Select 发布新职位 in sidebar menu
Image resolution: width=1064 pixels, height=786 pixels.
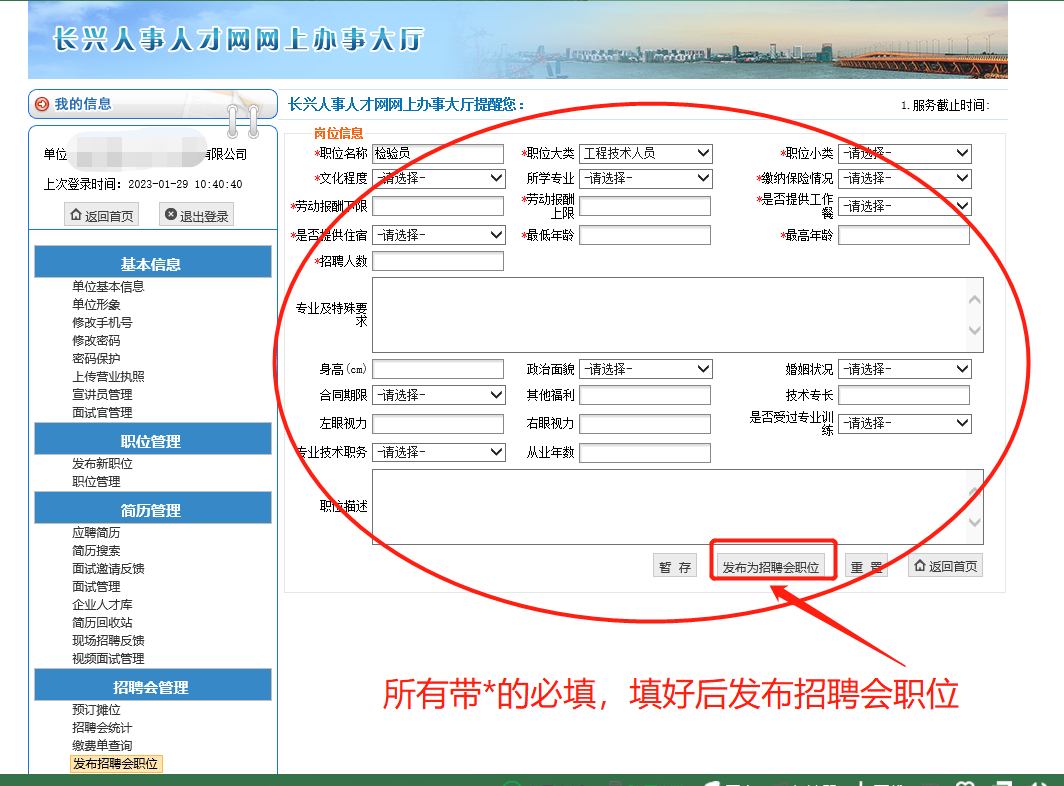(x=102, y=464)
